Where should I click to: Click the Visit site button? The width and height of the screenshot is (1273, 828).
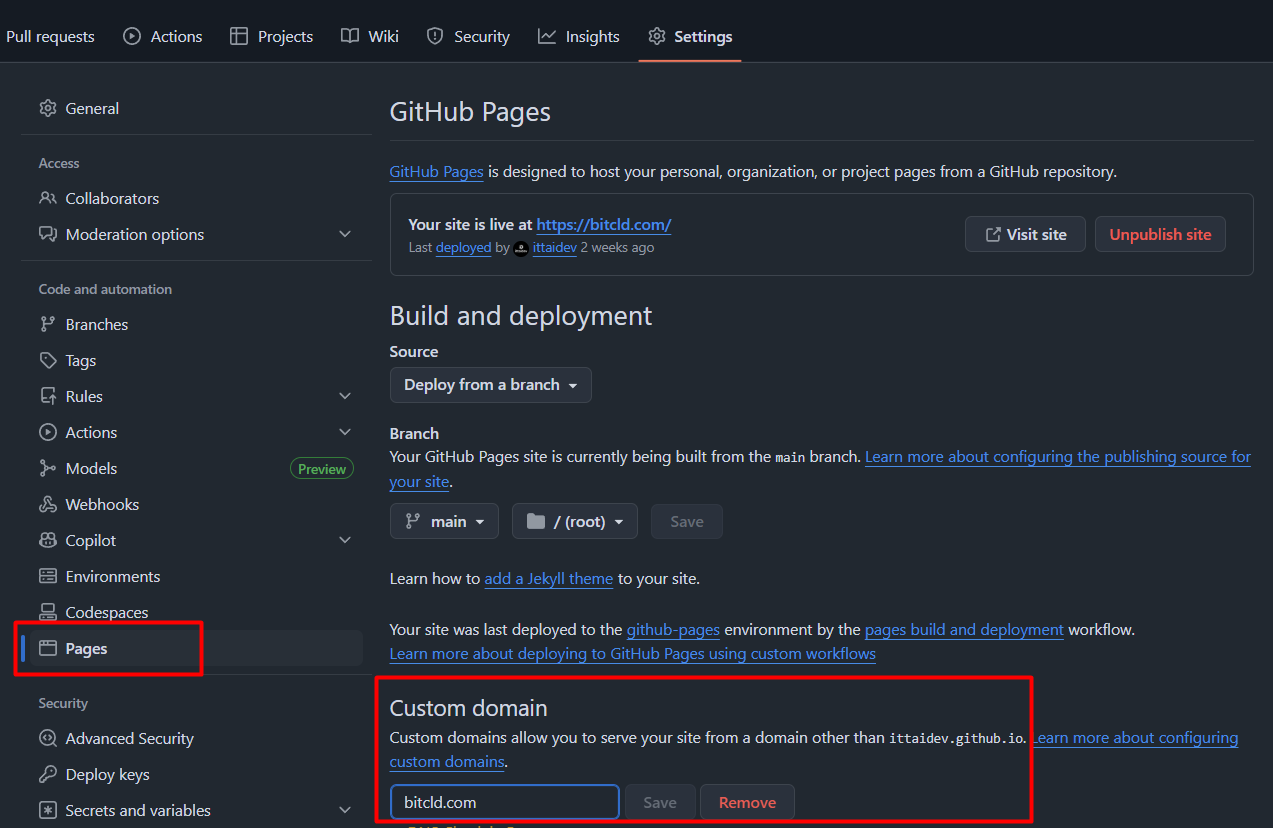coord(1025,233)
